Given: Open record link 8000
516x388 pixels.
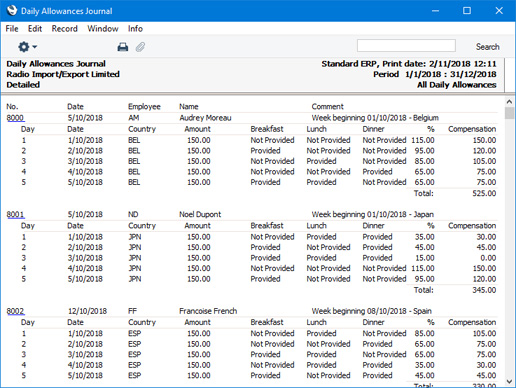Looking at the screenshot, I should point(15,118).
